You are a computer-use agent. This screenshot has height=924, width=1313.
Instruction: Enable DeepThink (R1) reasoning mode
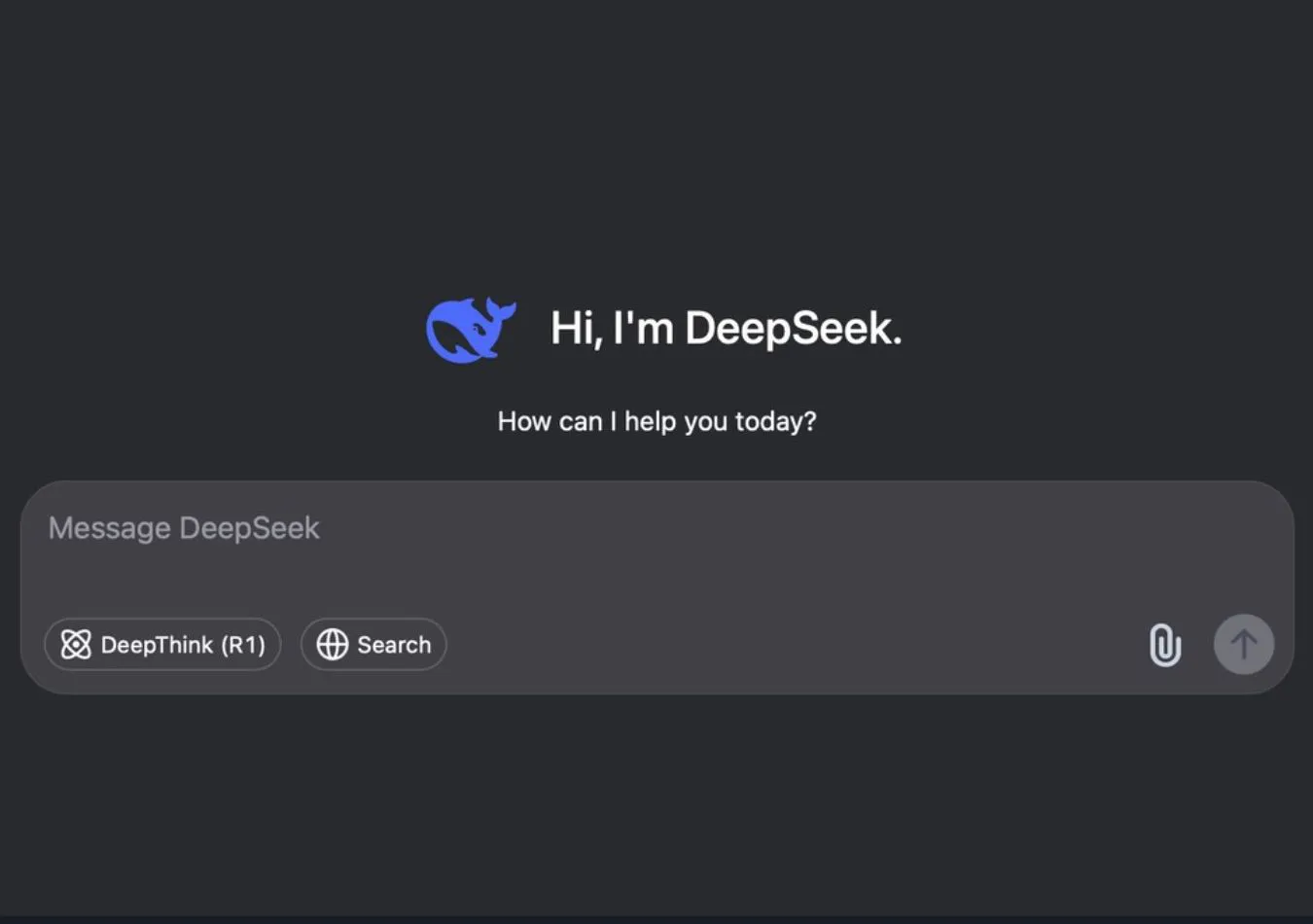point(162,645)
